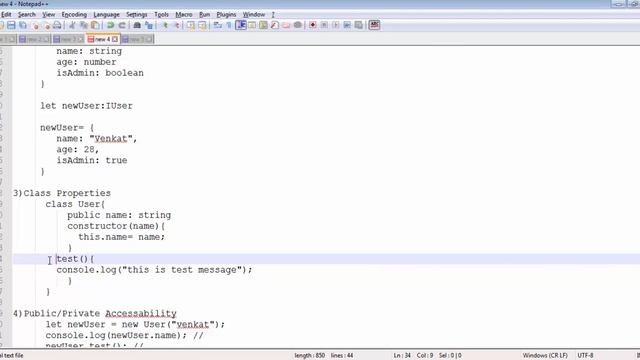Click the Redo arrow icon
This screenshot has width=640, height=360.
122,25
